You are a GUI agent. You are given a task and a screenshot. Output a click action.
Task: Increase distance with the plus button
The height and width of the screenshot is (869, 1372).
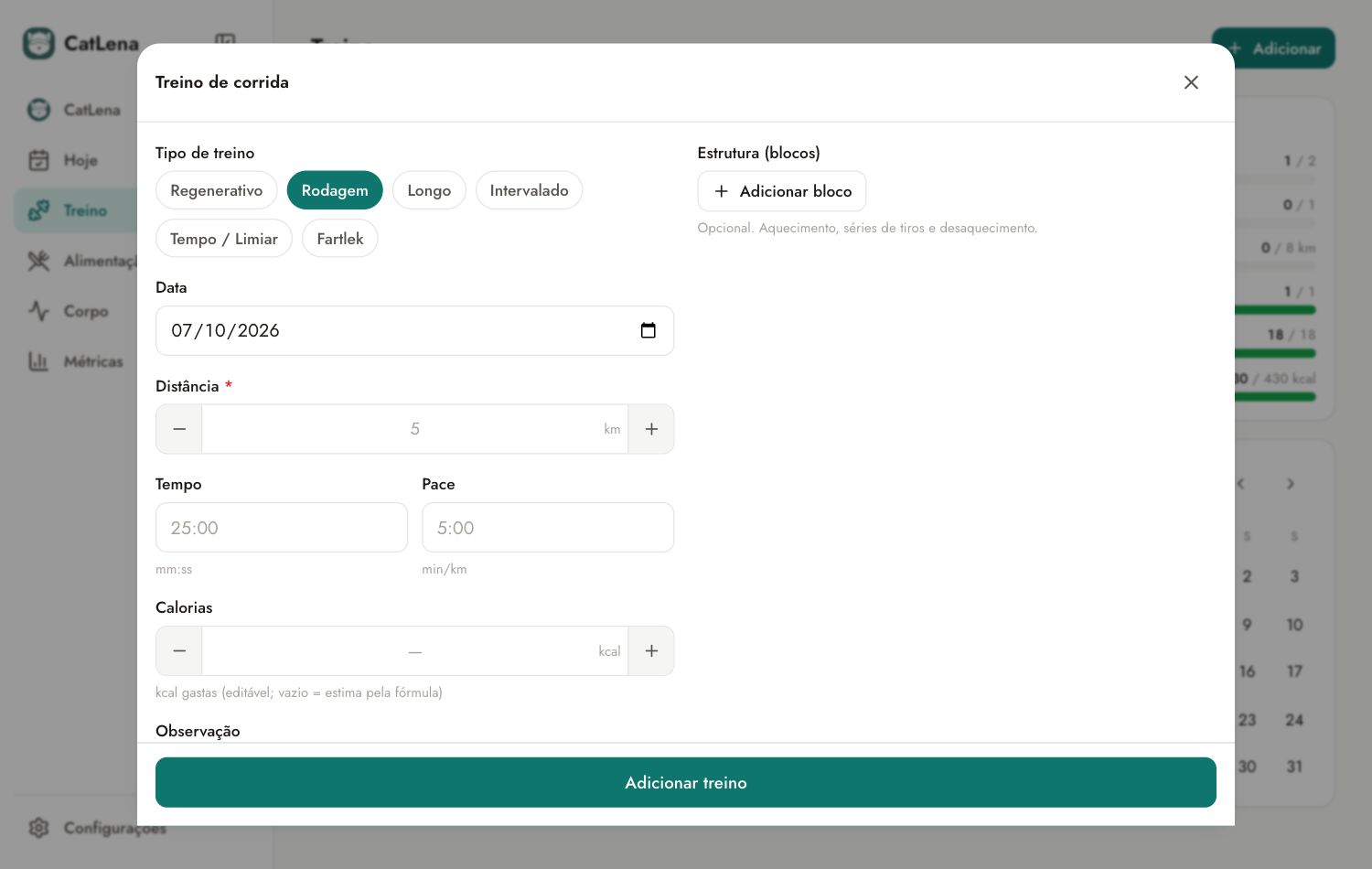[x=651, y=429]
